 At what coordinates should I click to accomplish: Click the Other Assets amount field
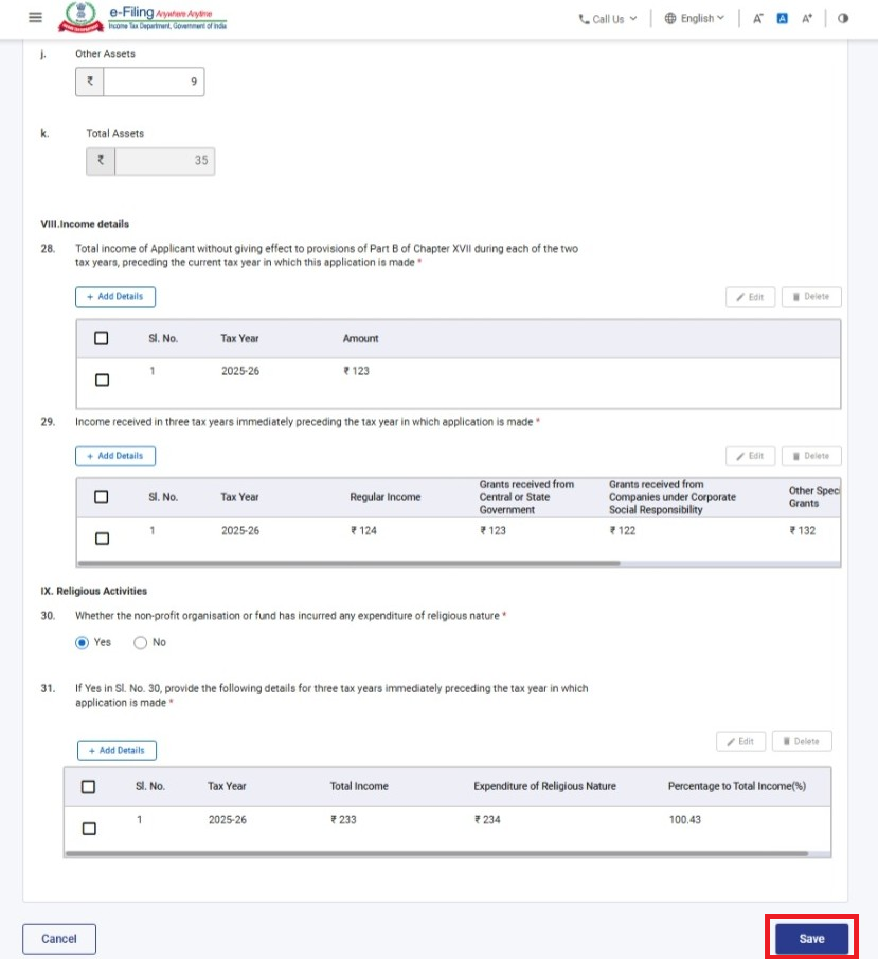click(153, 82)
